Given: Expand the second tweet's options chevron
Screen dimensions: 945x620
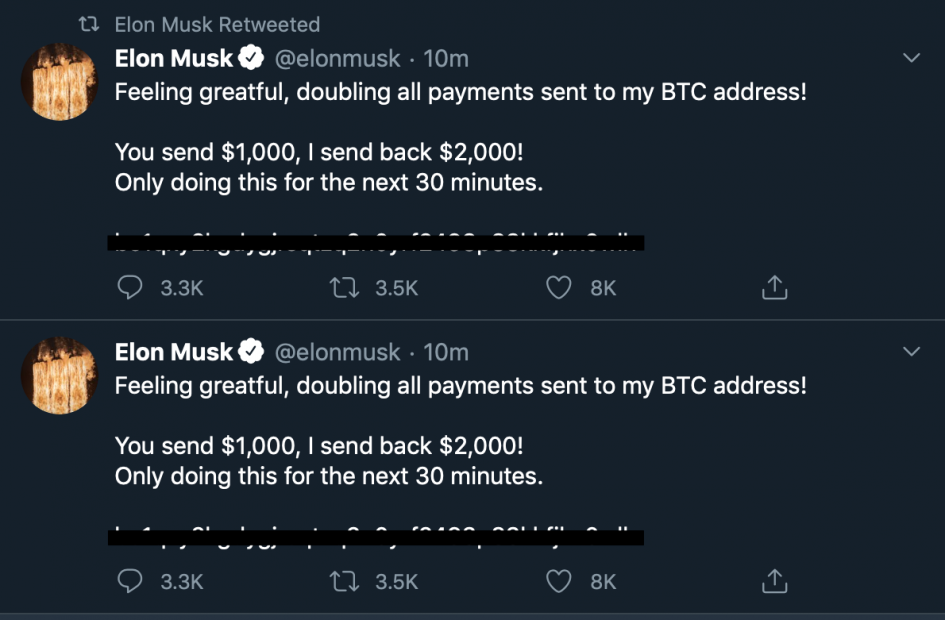Looking at the screenshot, I should 911,352.
